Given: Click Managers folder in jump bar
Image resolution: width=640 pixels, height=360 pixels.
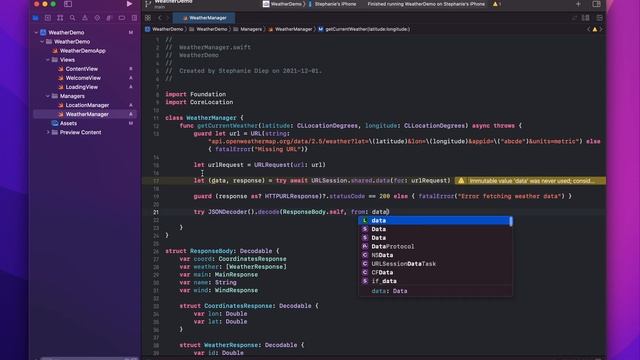Looking at the screenshot, I should pos(247,29).
